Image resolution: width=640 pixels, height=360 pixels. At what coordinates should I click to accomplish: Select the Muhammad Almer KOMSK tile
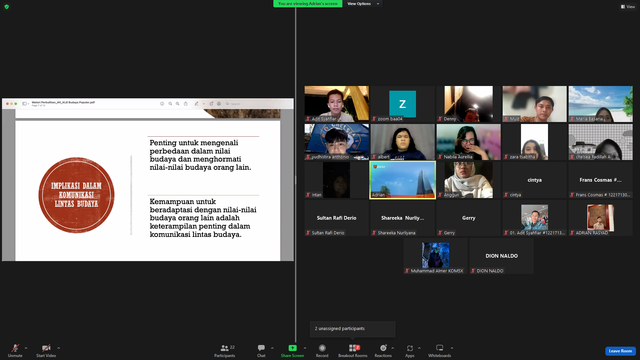pos(436,256)
